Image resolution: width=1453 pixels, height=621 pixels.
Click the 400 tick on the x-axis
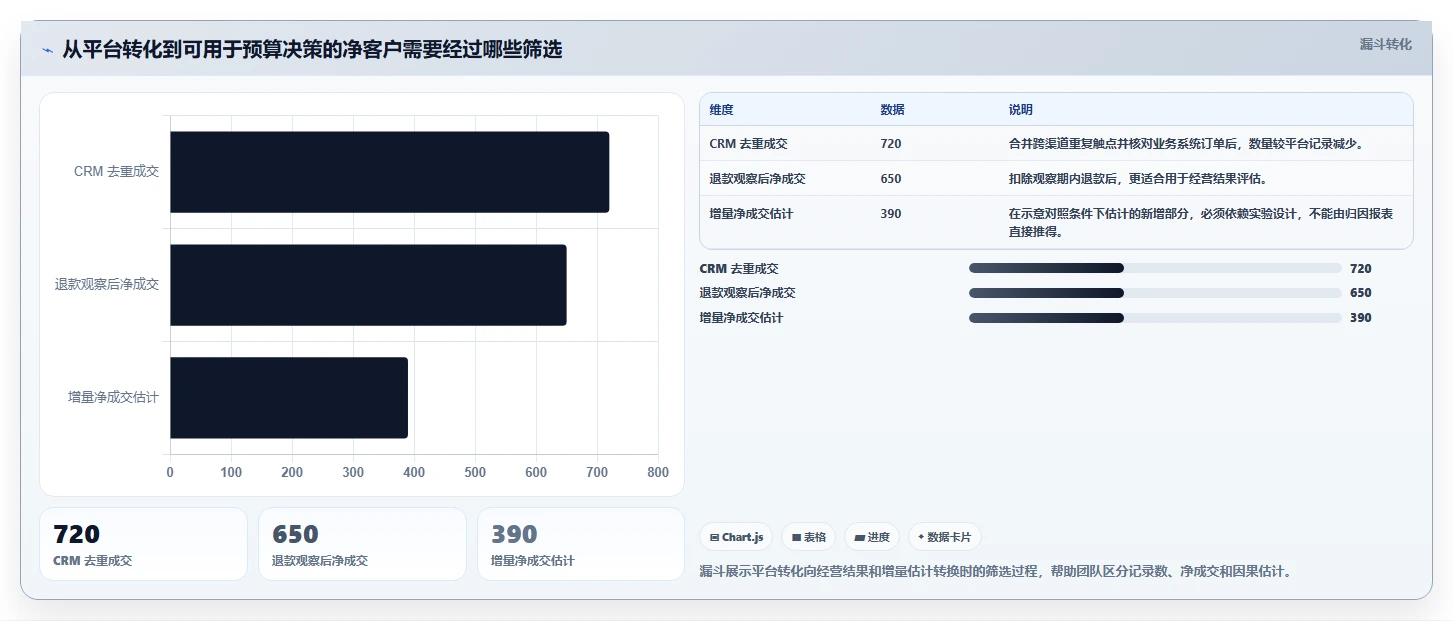click(414, 472)
